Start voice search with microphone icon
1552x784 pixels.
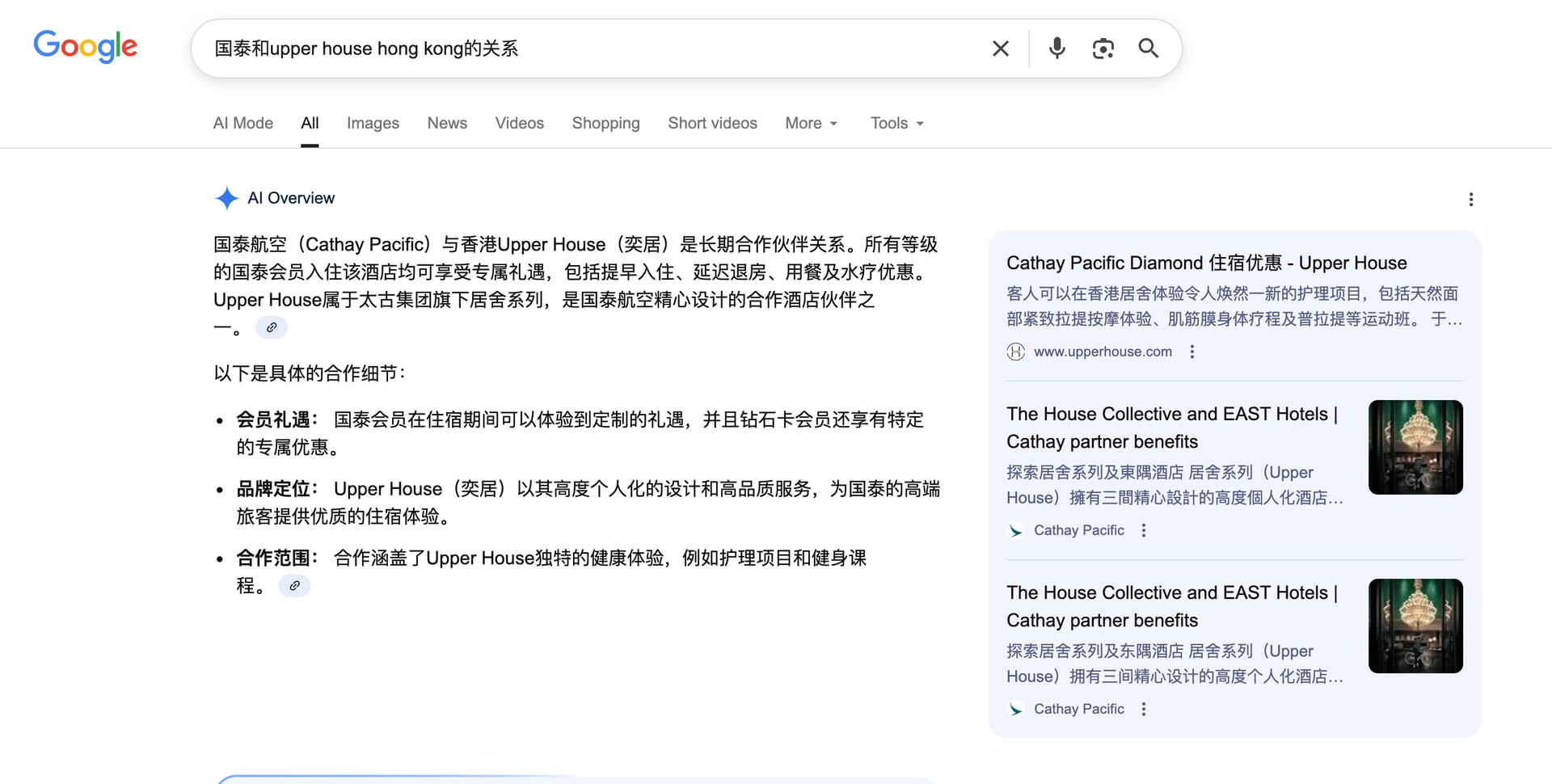click(x=1056, y=48)
